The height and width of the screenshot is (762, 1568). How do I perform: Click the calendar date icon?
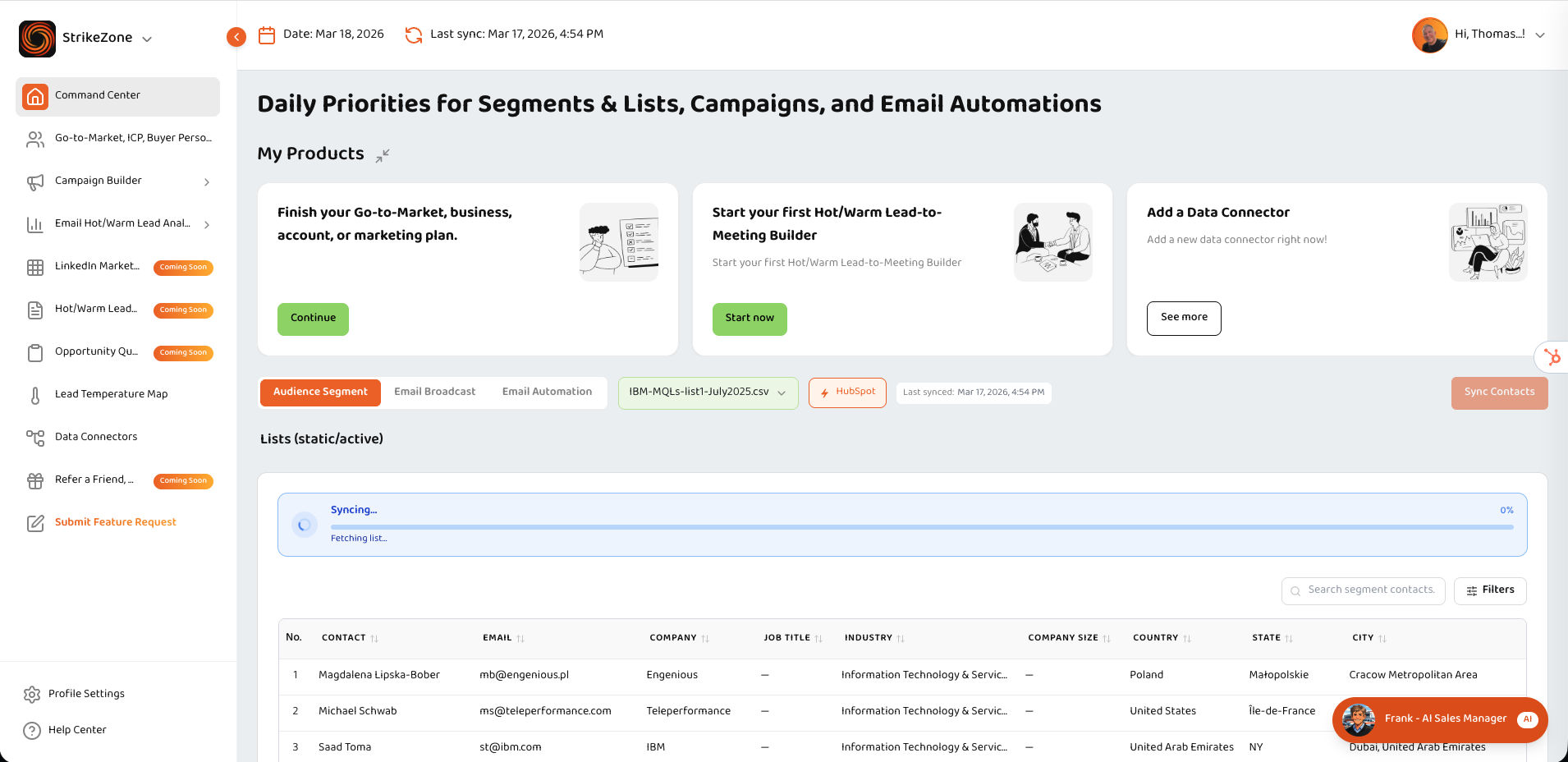pos(267,35)
